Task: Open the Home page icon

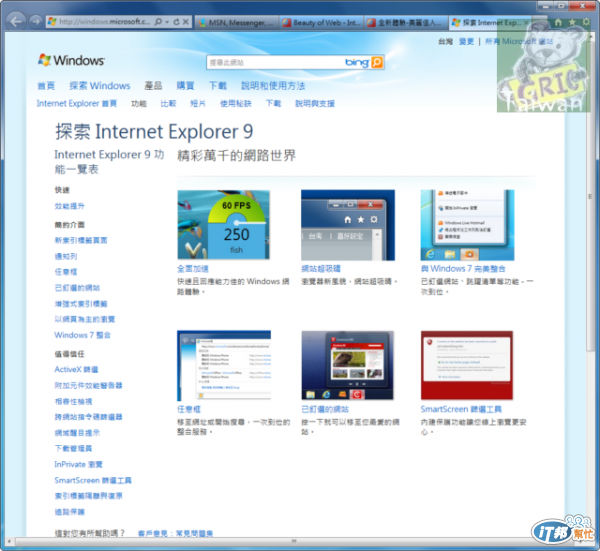Action: point(558,22)
